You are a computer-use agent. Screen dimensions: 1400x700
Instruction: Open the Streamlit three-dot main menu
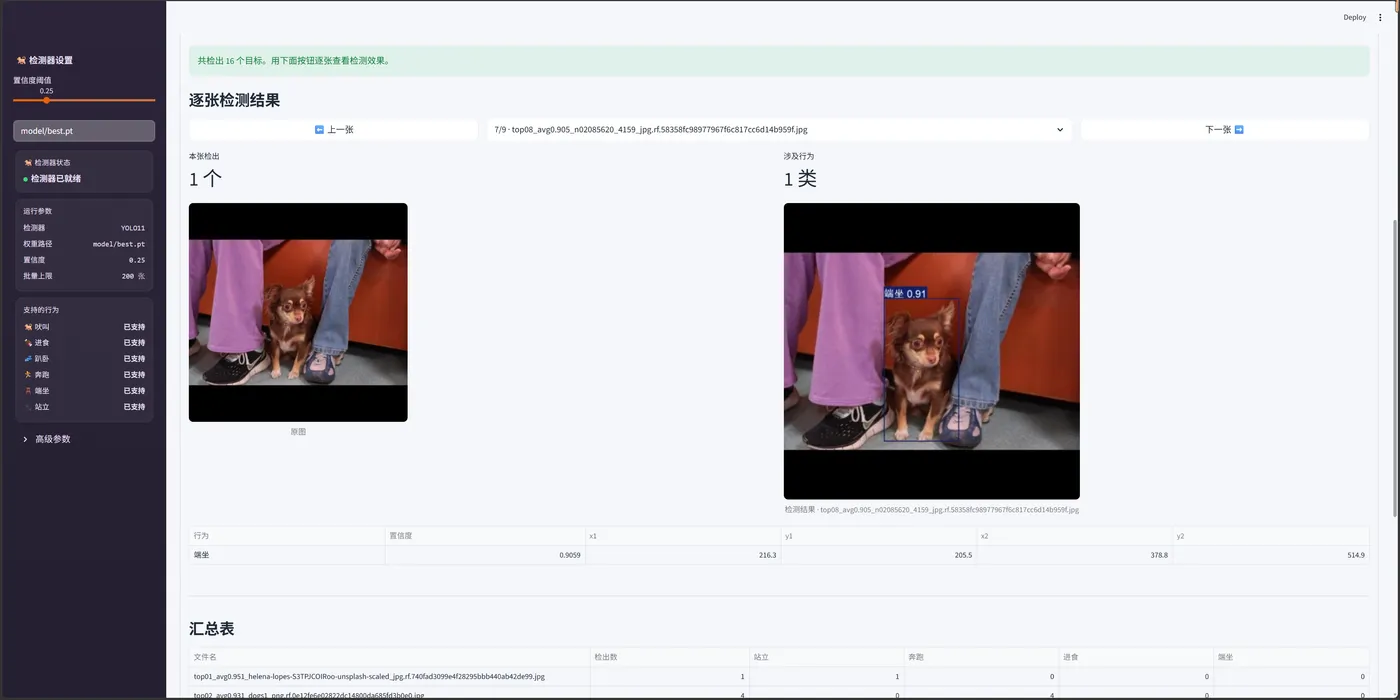(1381, 17)
